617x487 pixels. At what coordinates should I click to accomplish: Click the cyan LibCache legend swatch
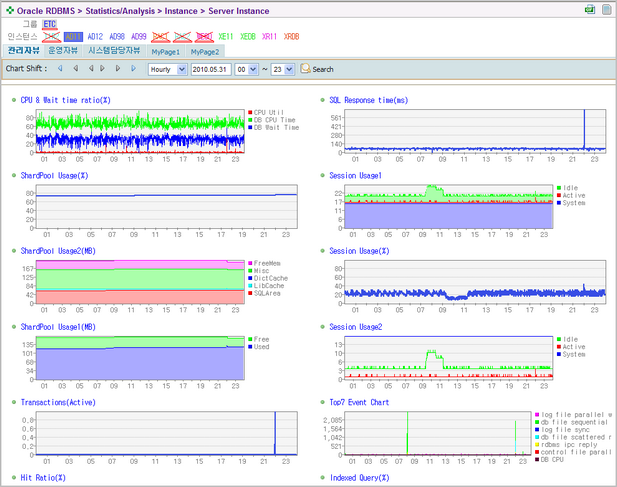coord(250,286)
